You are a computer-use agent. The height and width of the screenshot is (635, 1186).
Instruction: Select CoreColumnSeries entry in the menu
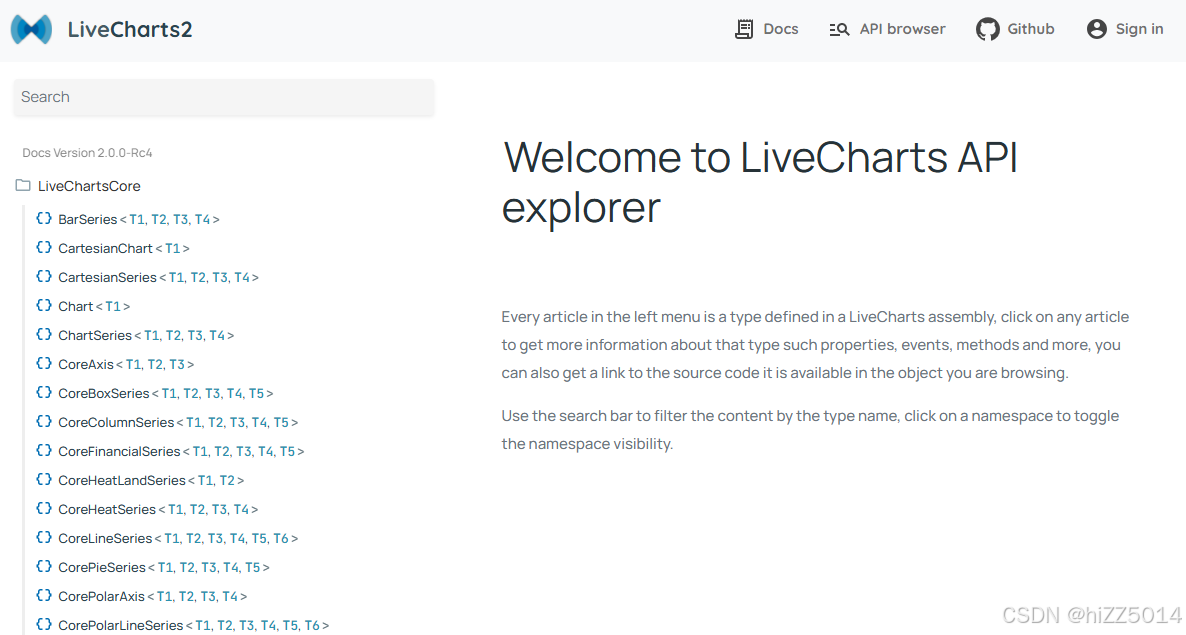(x=178, y=422)
